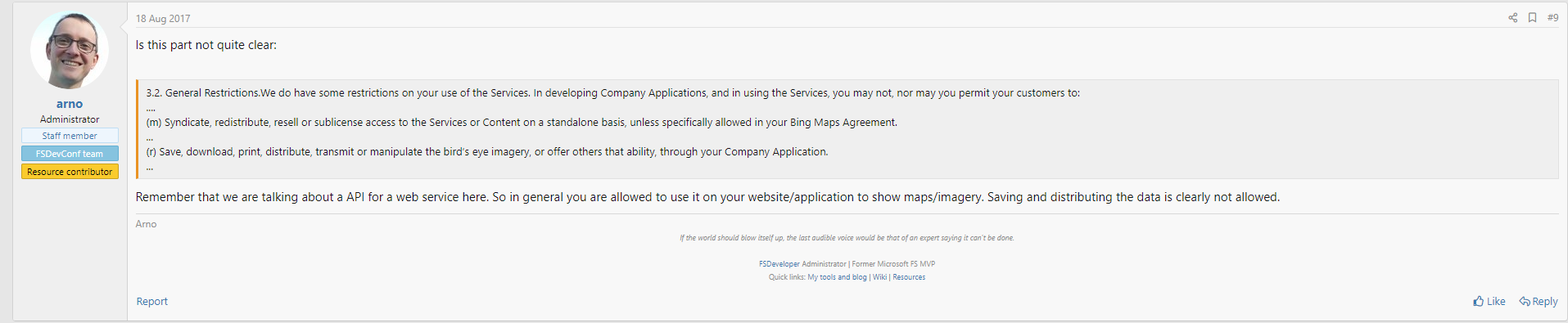The height and width of the screenshot is (323, 1568).
Task: Open the post number #9 permalink
Action: (x=1552, y=17)
